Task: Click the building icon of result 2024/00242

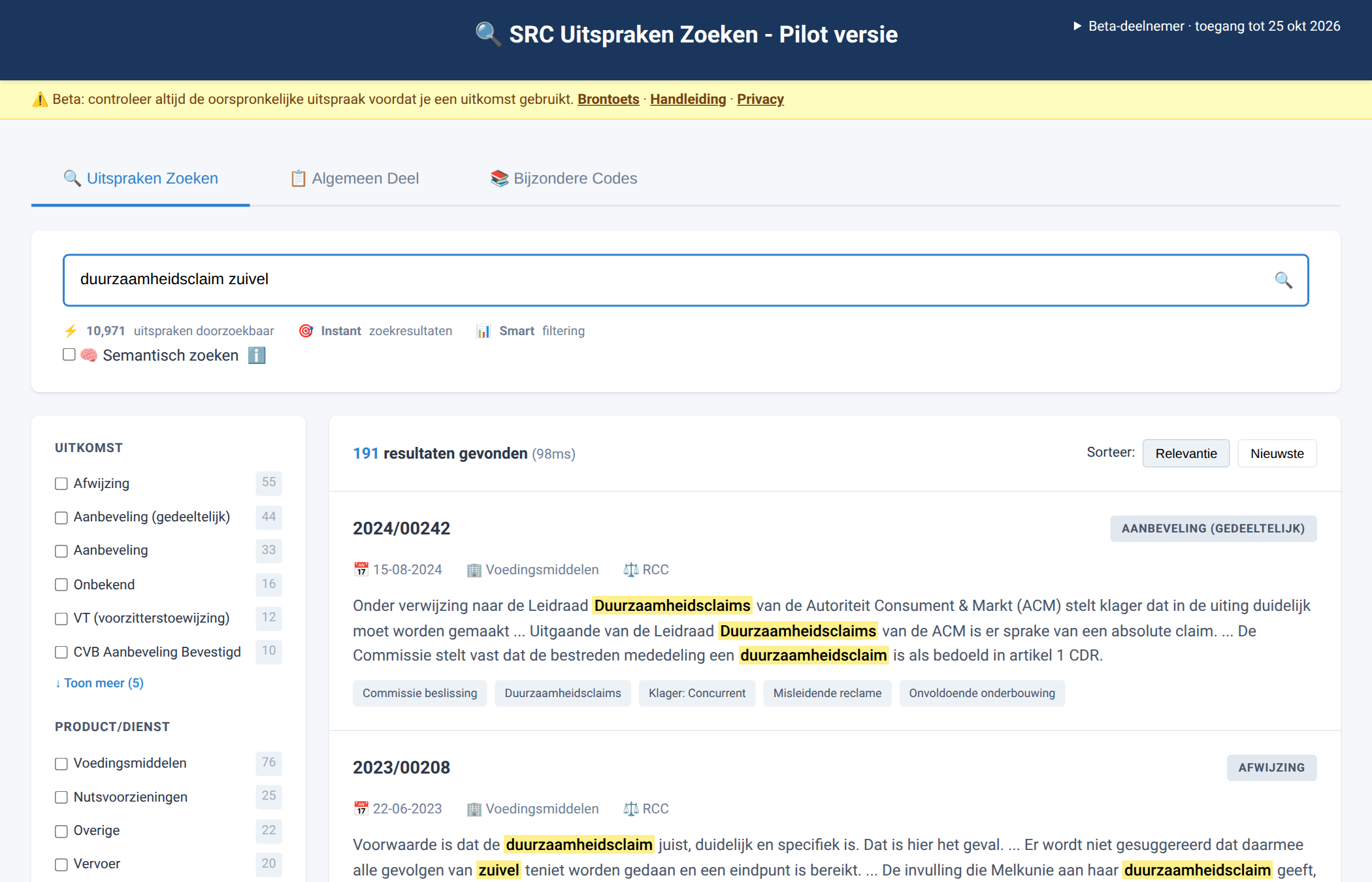Action: point(474,570)
